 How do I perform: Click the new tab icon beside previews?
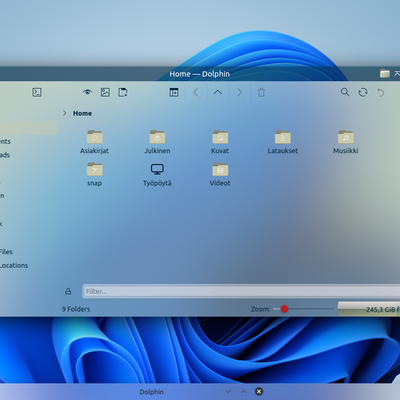tap(123, 92)
